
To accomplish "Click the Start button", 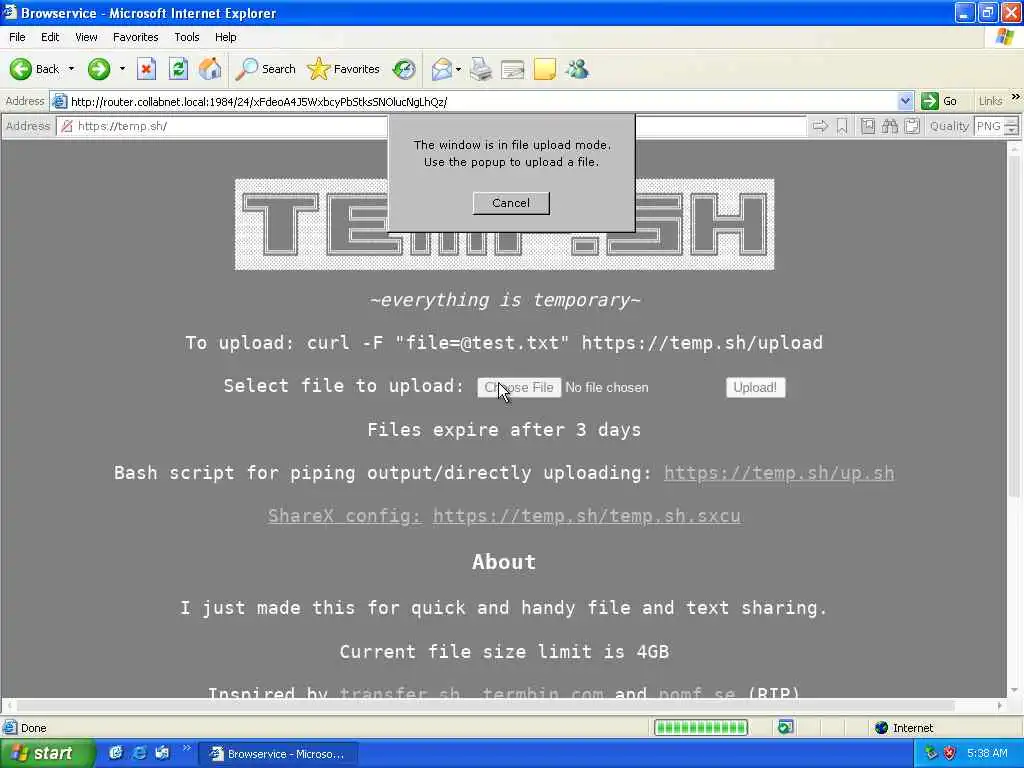I will click(46, 754).
